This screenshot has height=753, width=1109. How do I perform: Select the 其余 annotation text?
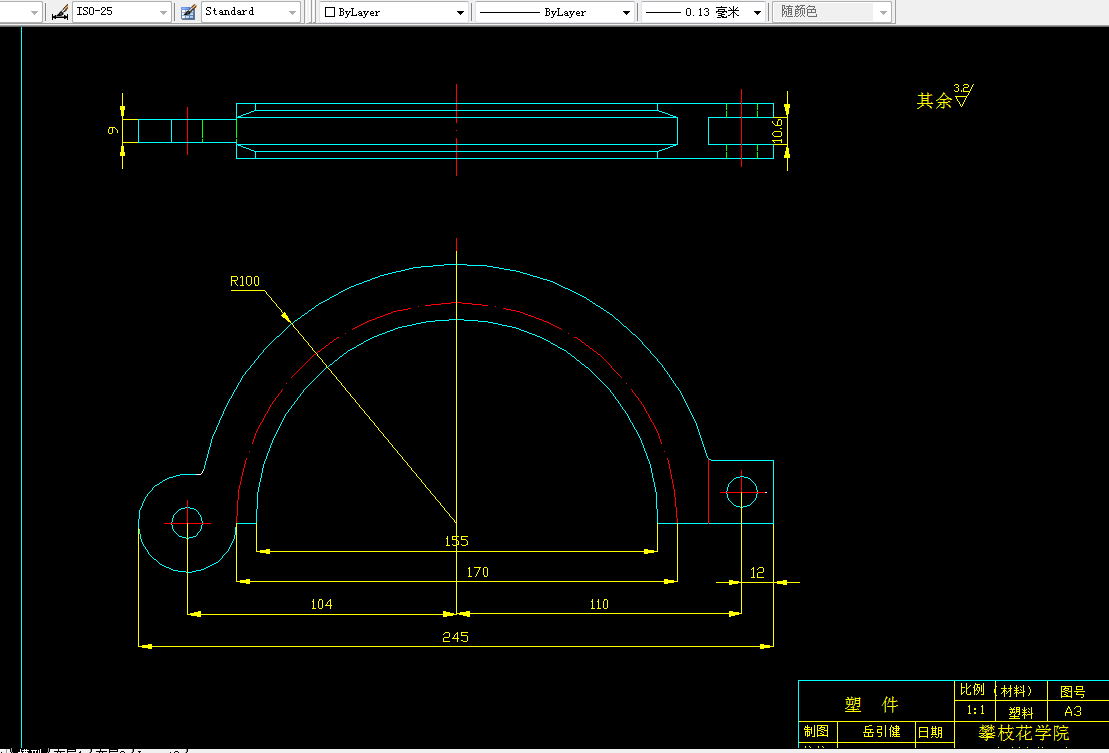tap(934, 101)
